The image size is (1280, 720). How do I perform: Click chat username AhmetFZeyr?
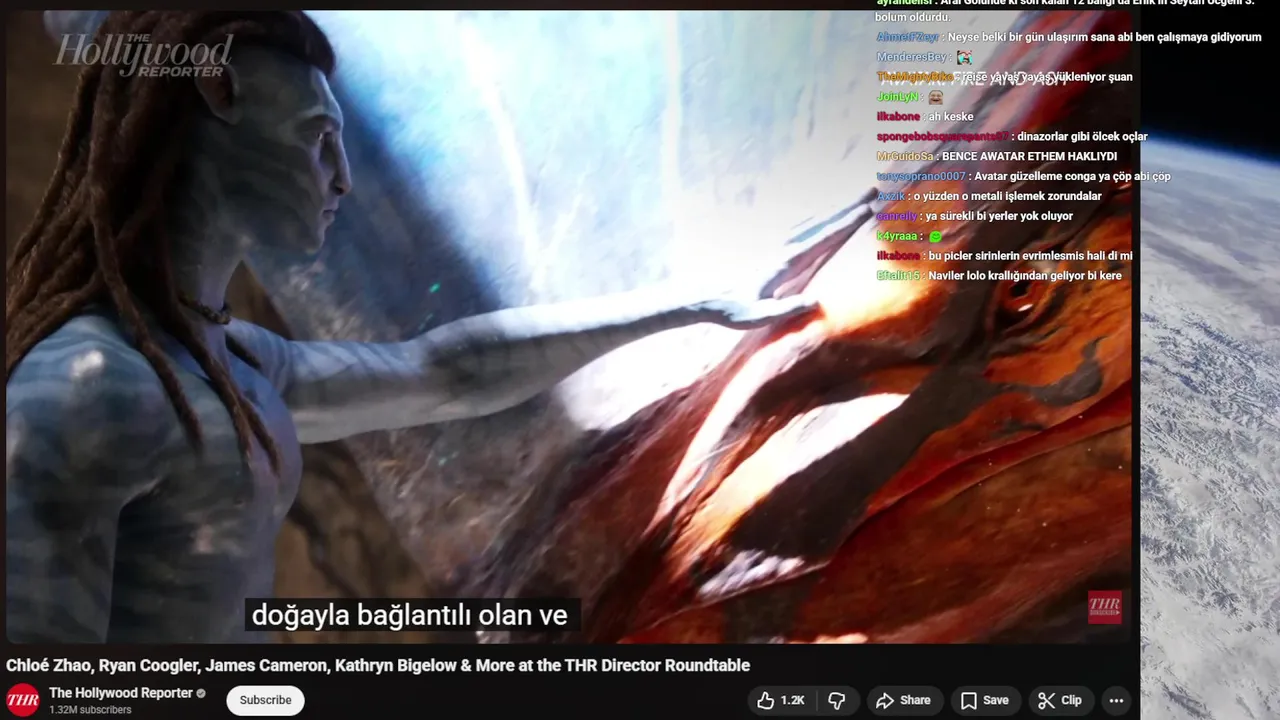908,37
